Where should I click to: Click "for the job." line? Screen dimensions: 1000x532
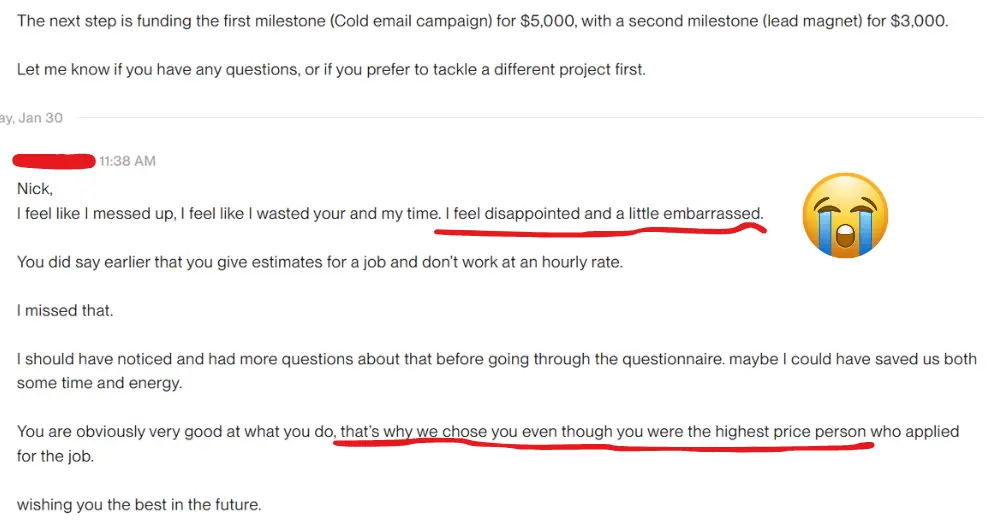click(55, 457)
